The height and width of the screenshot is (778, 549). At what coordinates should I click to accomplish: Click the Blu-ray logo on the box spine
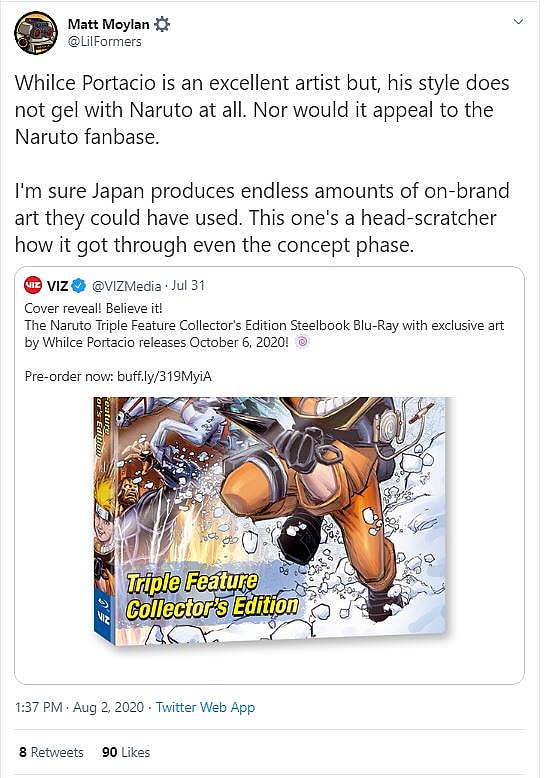pos(103,602)
